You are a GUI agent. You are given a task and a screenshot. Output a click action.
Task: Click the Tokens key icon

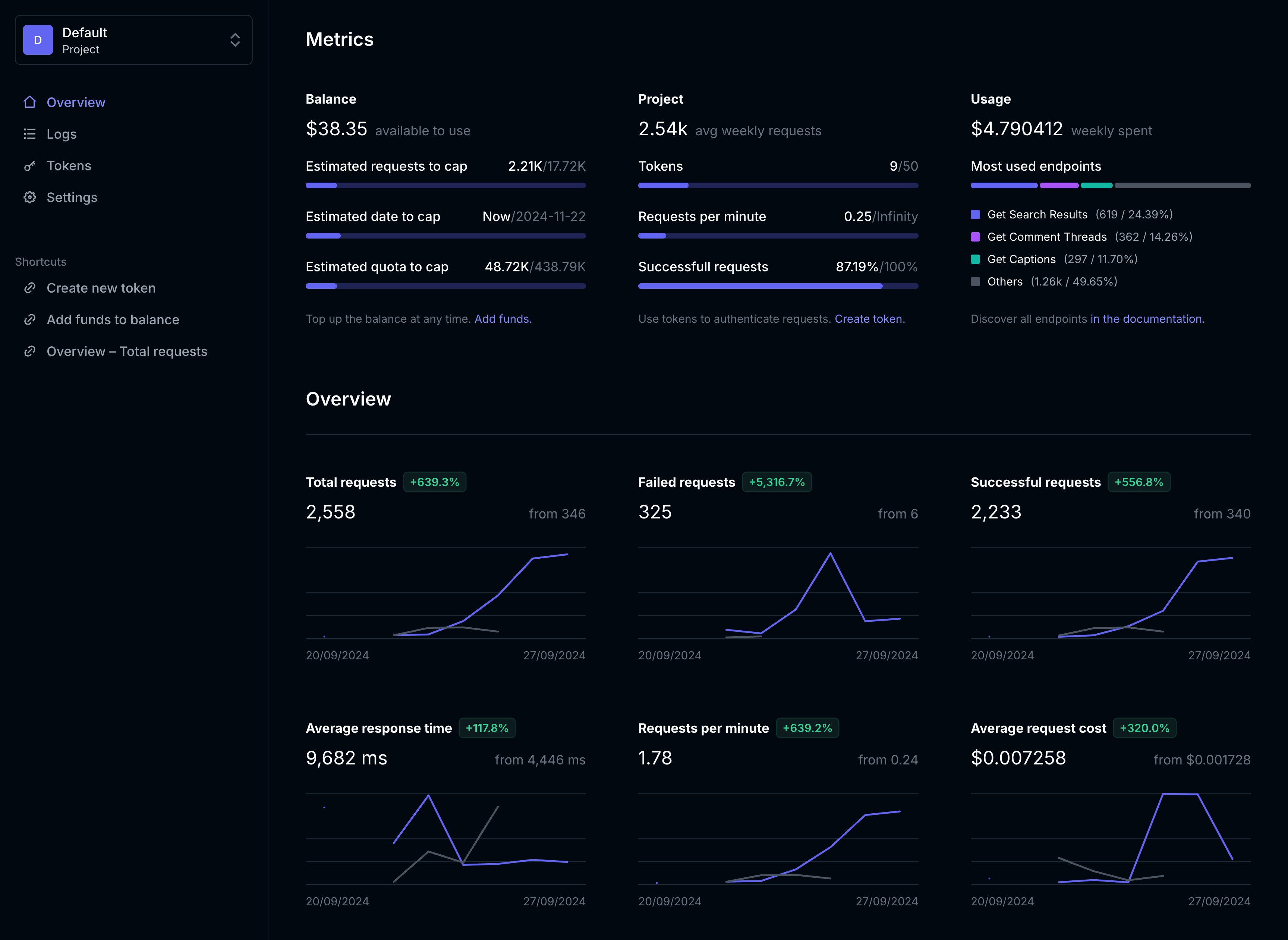point(29,166)
